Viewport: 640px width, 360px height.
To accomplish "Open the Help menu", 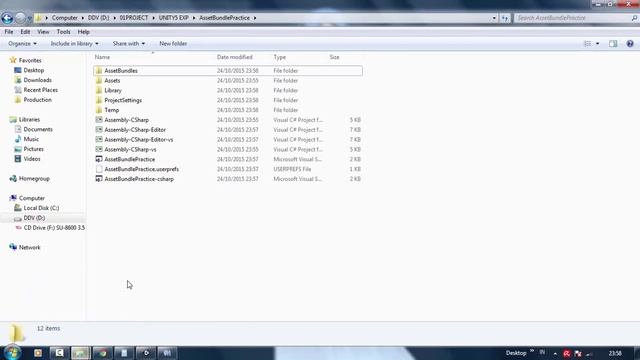I will pos(84,32).
